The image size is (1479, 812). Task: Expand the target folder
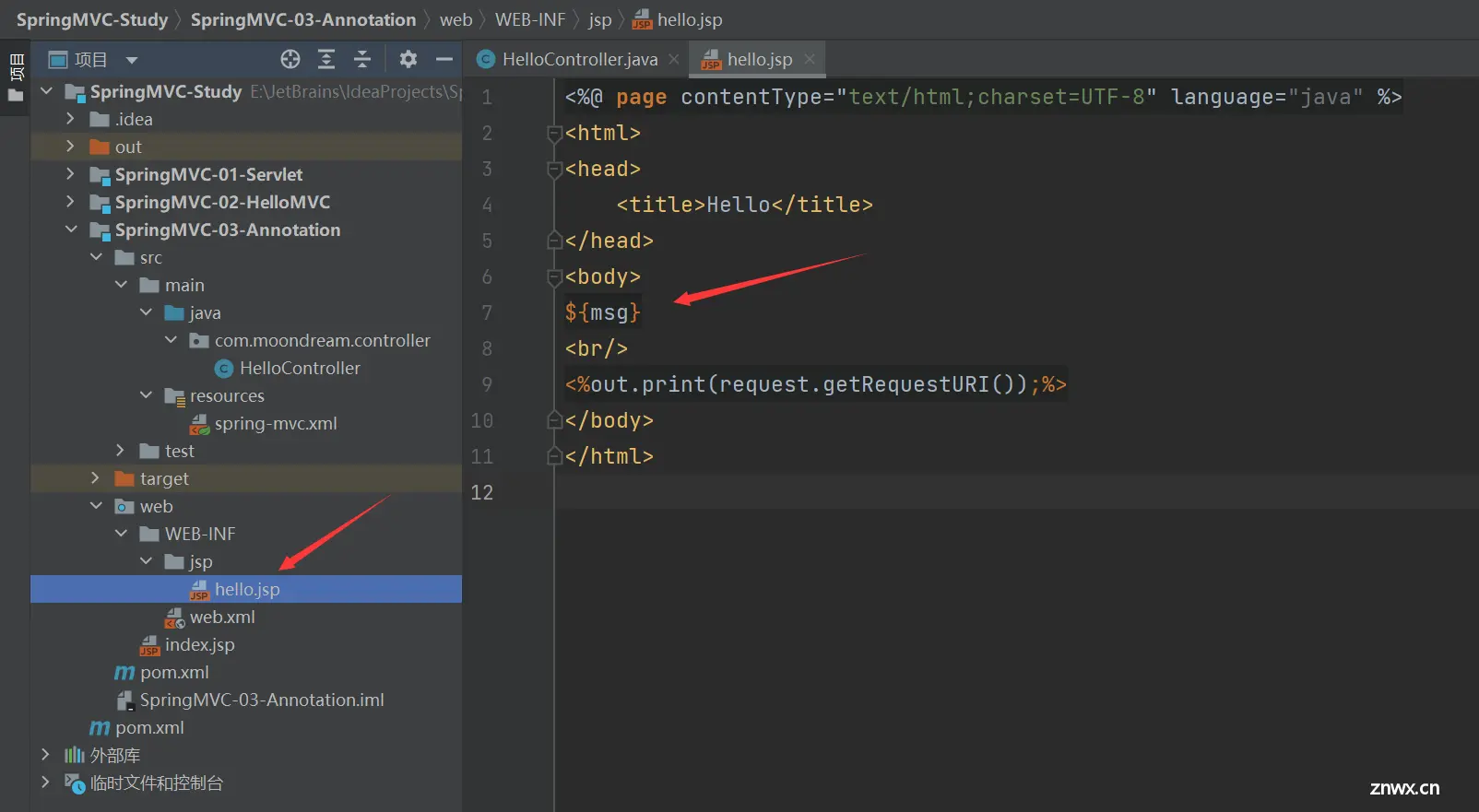[x=95, y=478]
